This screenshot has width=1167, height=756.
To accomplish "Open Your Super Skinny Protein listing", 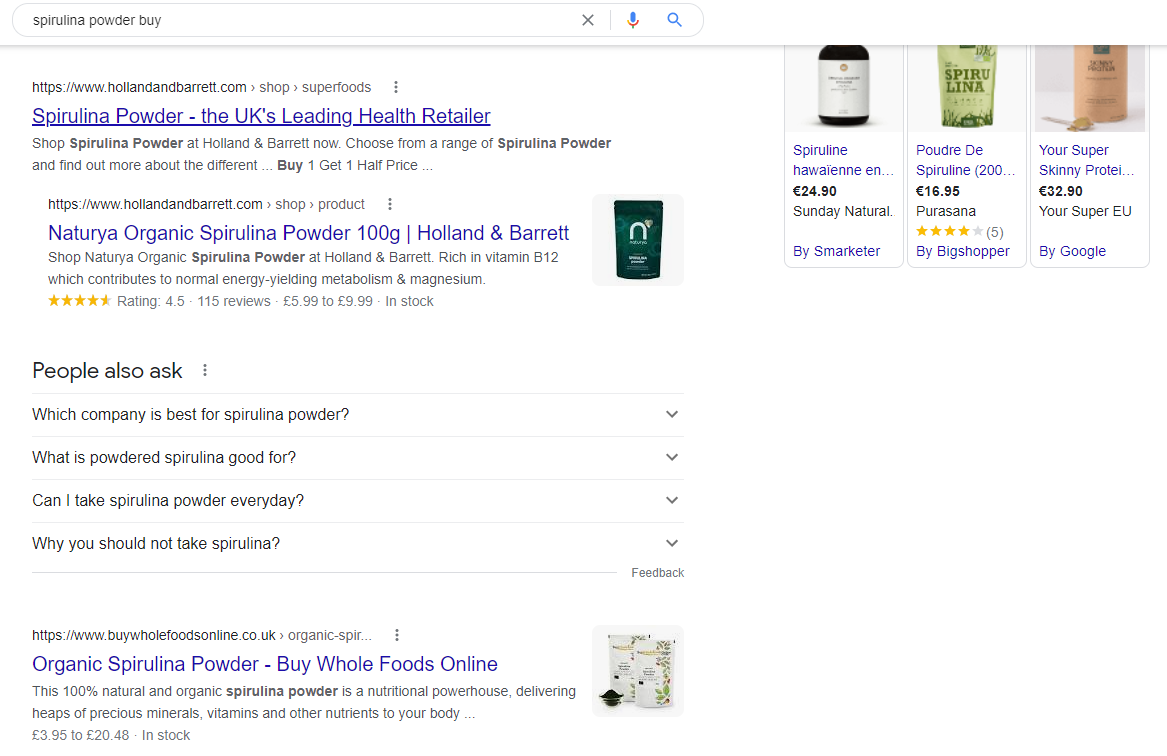I will (x=1087, y=160).
